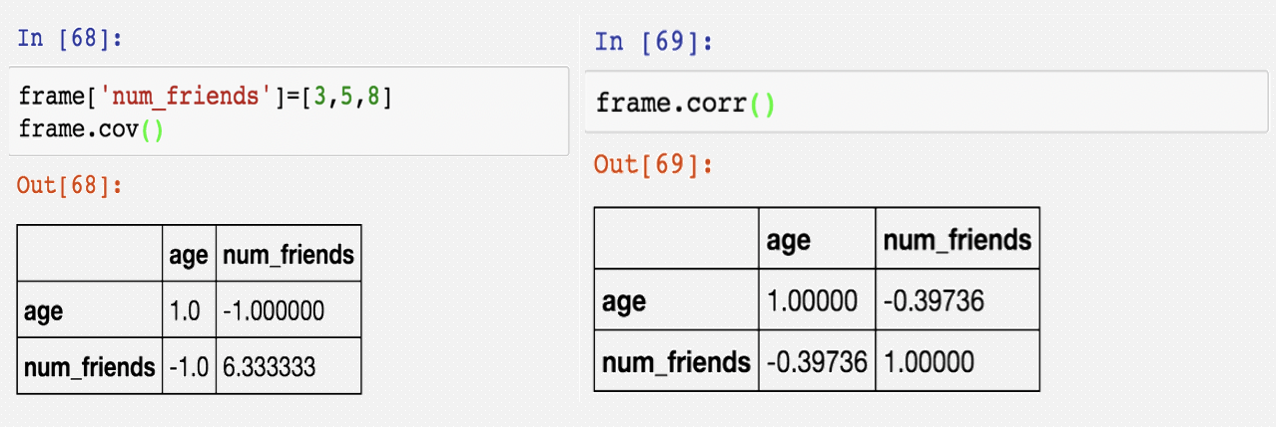The width and height of the screenshot is (1276, 427).
Task: Select num_friends row label in correlation table
Action: tap(675, 361)
